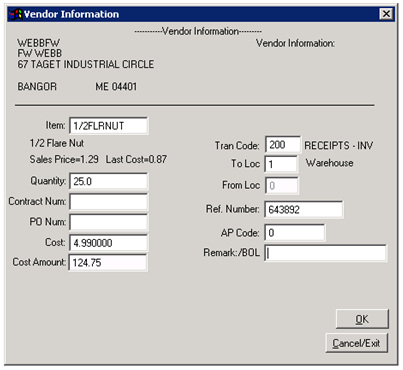
Task: Click the empty PO Num field
Action: (109, 222)
